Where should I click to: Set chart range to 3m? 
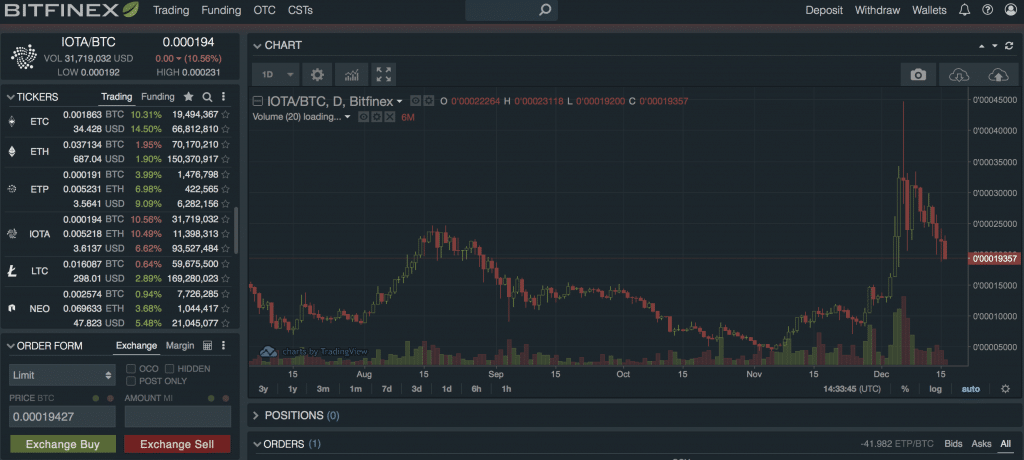(x=323, y=389)
